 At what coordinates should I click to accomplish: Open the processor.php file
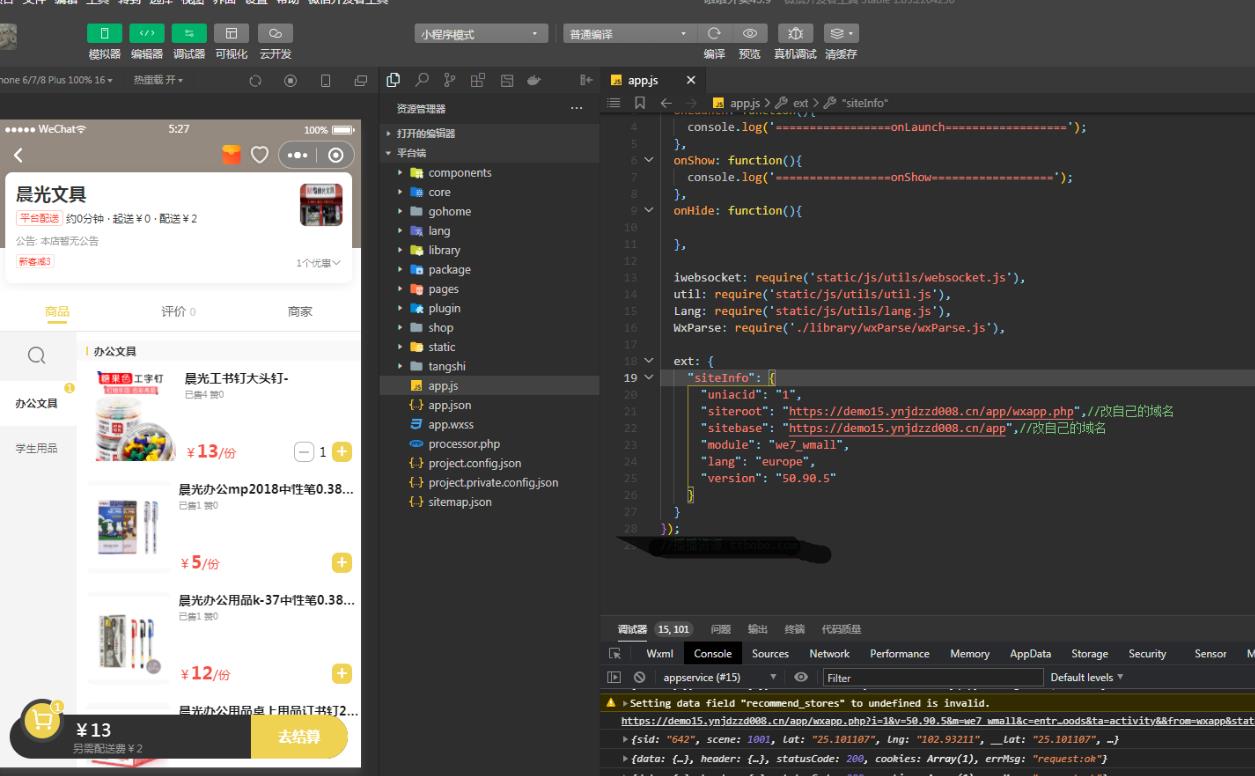[464, 444]
